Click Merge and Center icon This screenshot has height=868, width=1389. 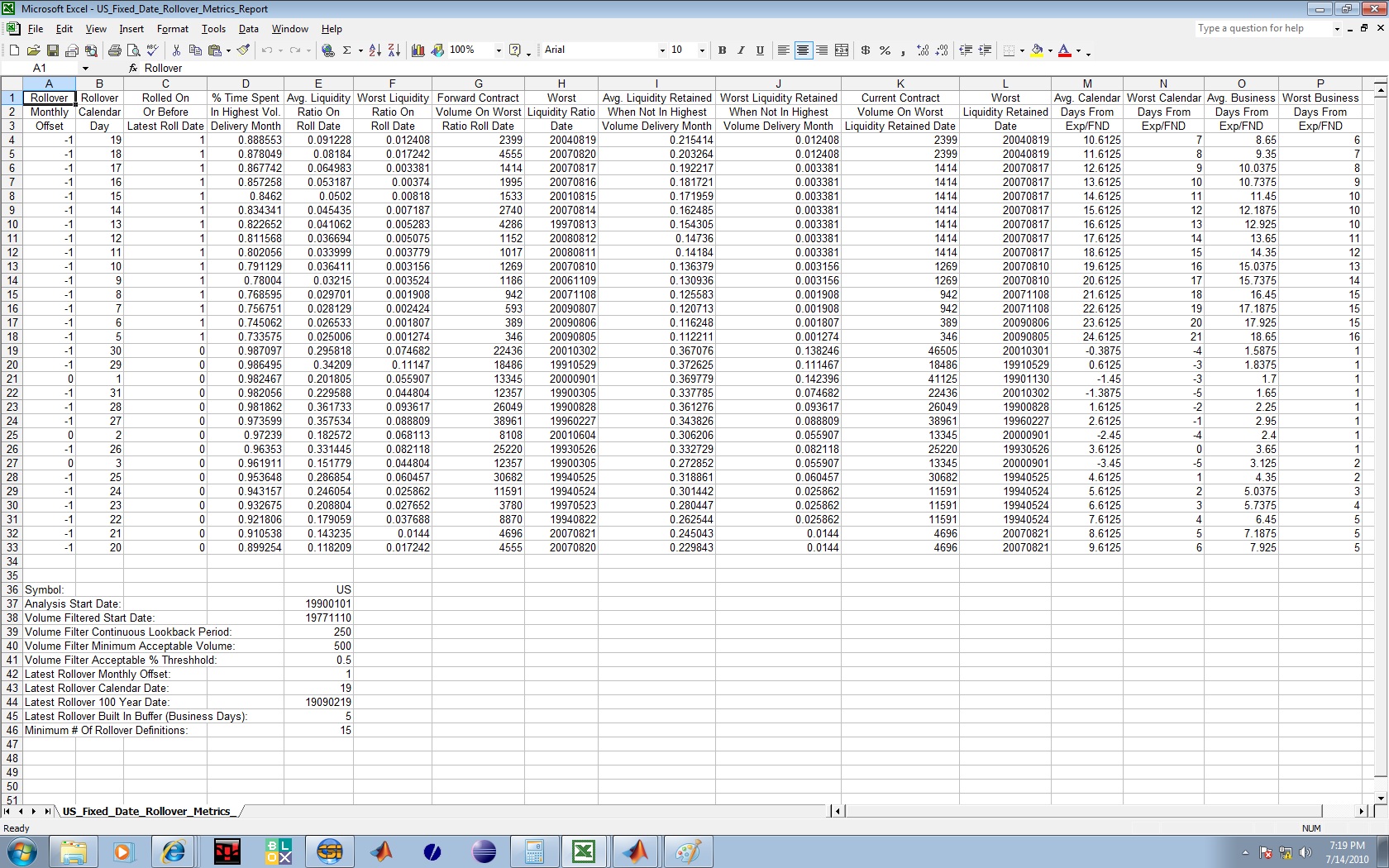(842, 50)
